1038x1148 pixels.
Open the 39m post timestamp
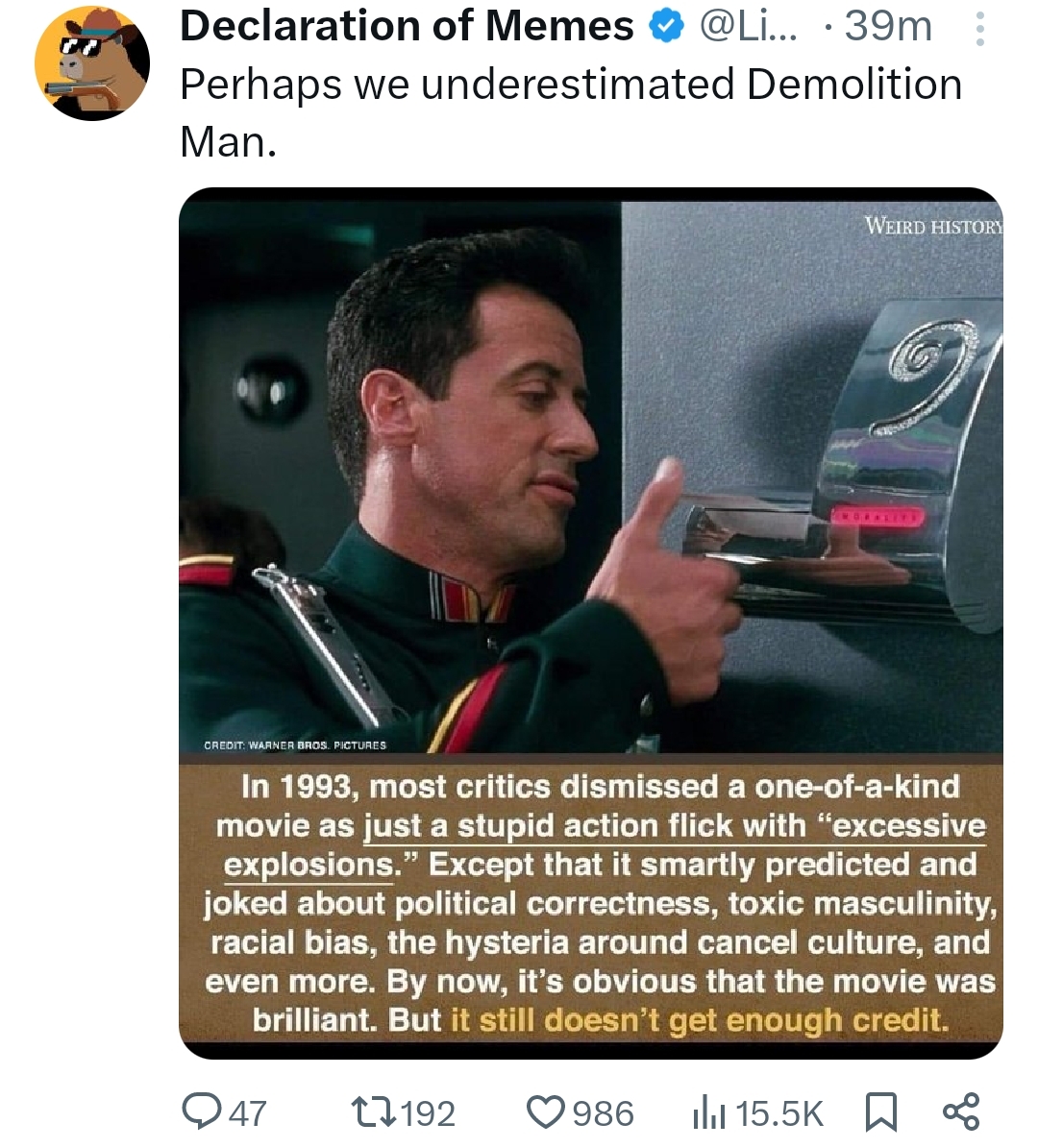(888, 26)
